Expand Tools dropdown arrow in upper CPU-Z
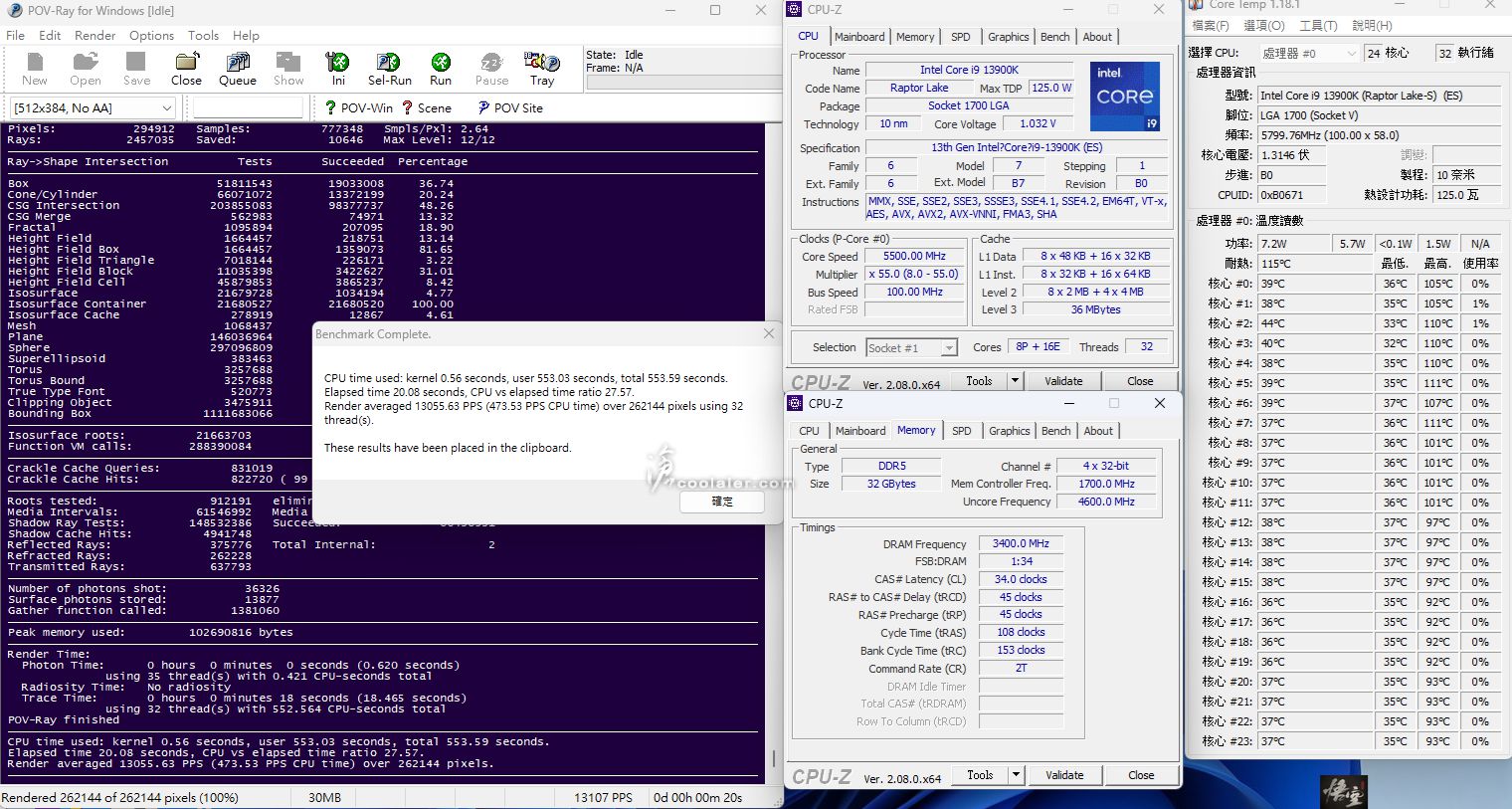 1015,381
